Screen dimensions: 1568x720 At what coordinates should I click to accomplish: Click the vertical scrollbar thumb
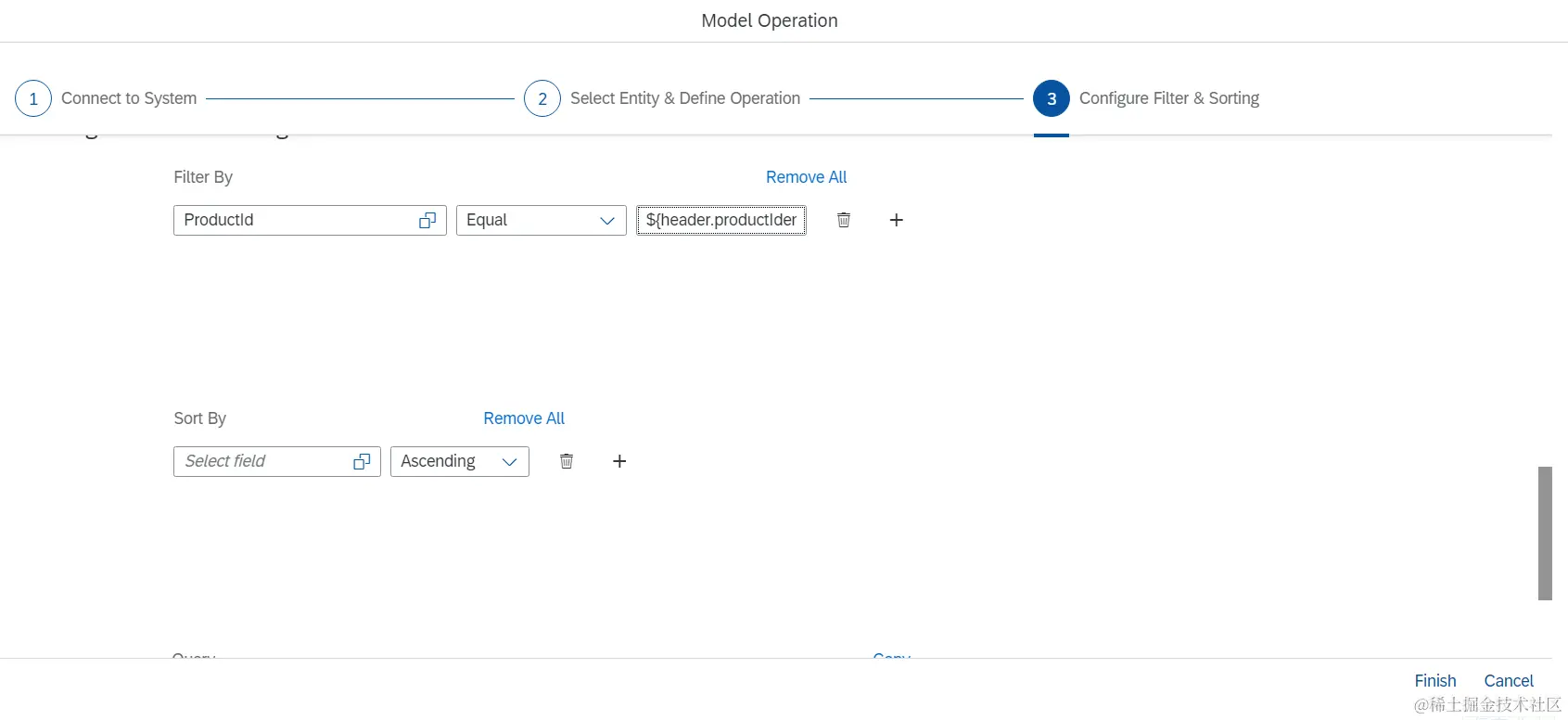coord(1545,534)
